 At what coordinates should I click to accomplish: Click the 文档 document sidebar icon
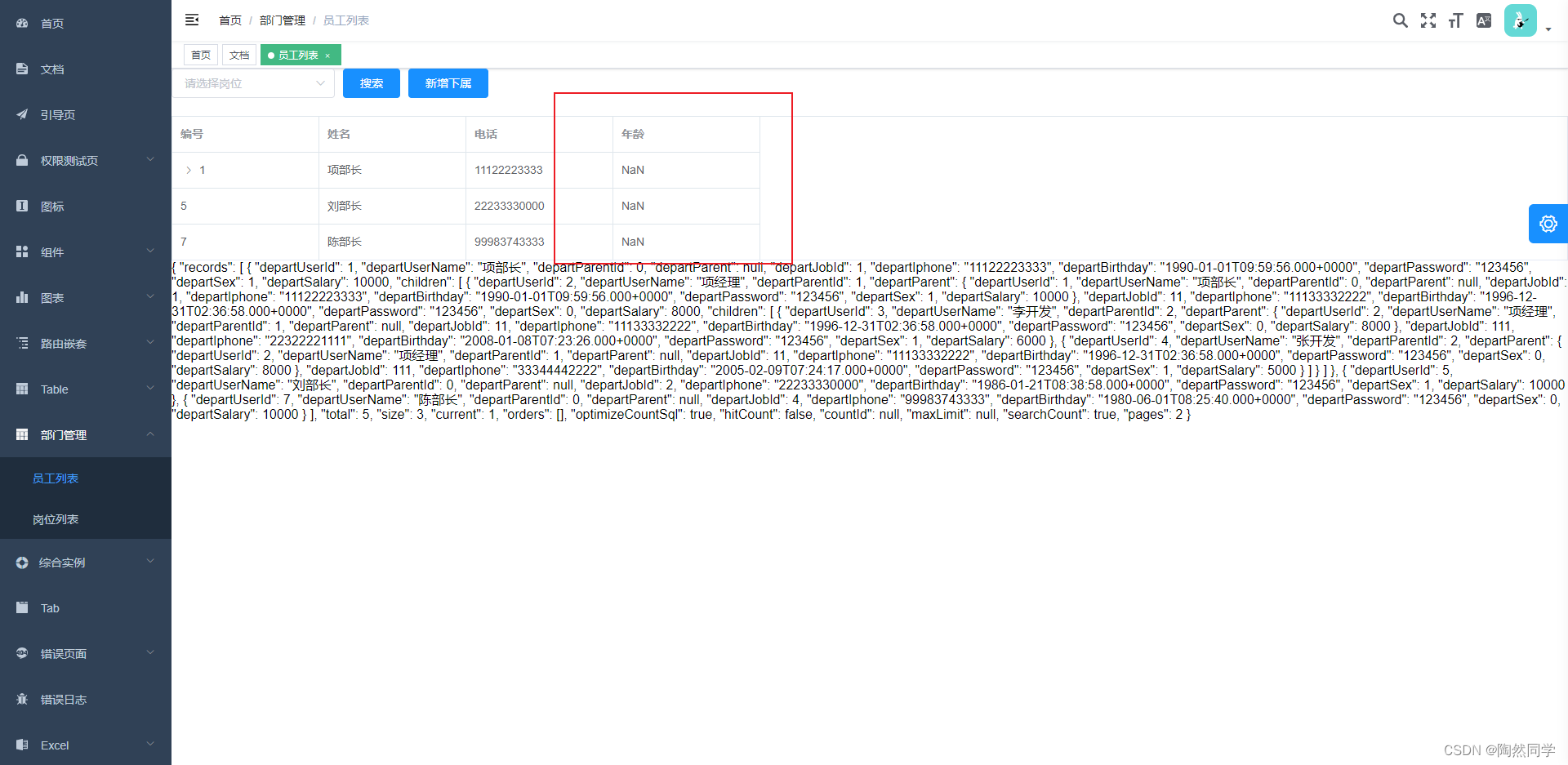[22, 69]
